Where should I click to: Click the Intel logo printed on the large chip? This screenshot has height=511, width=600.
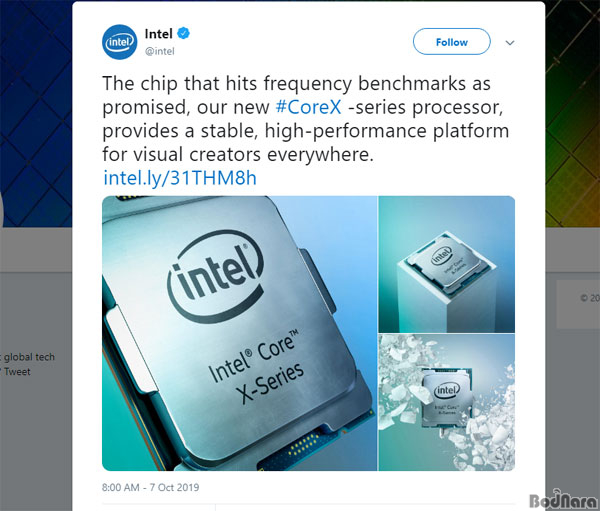pos(216,276)
